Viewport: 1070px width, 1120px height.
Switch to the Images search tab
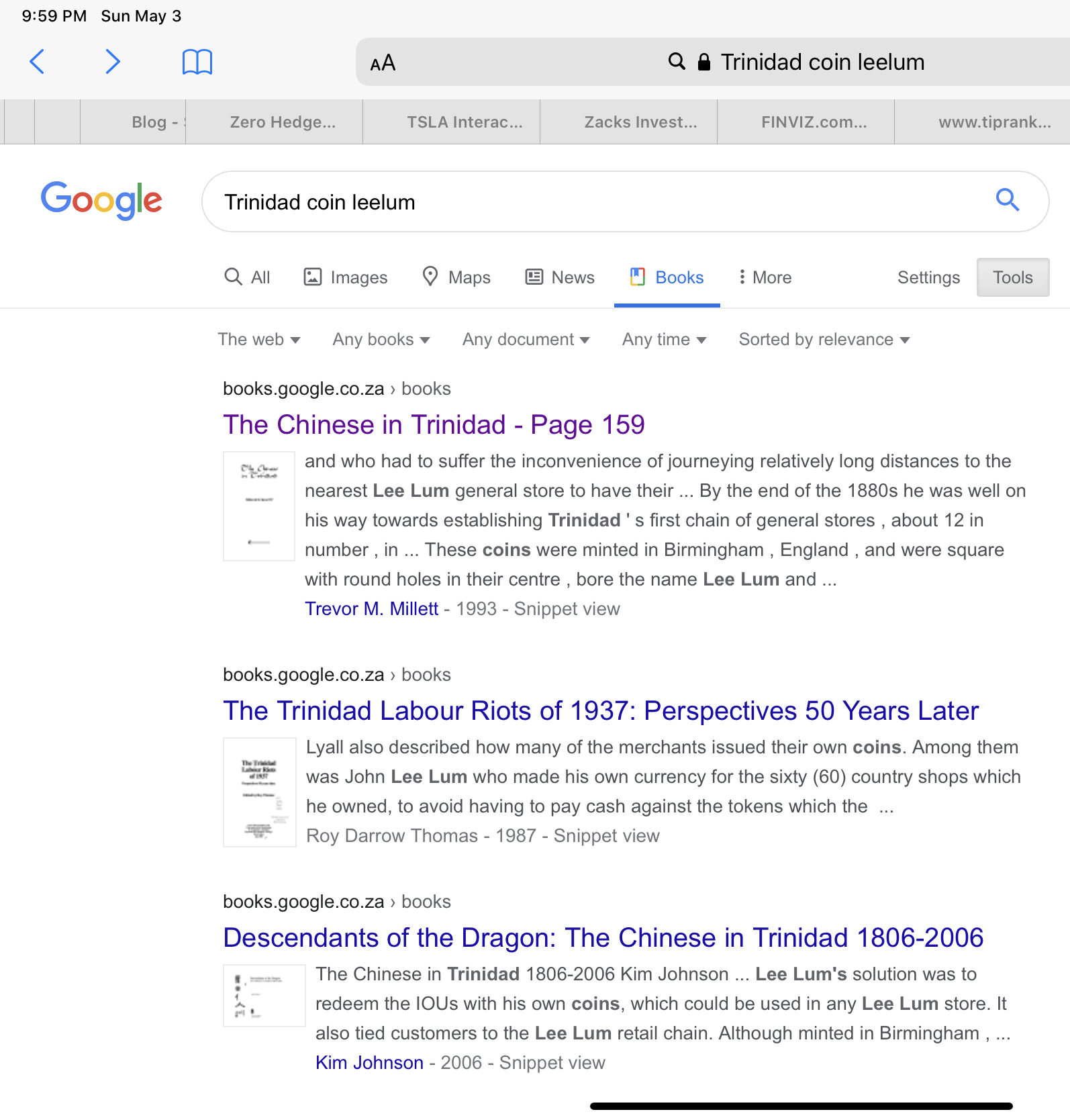coord(346,277)
